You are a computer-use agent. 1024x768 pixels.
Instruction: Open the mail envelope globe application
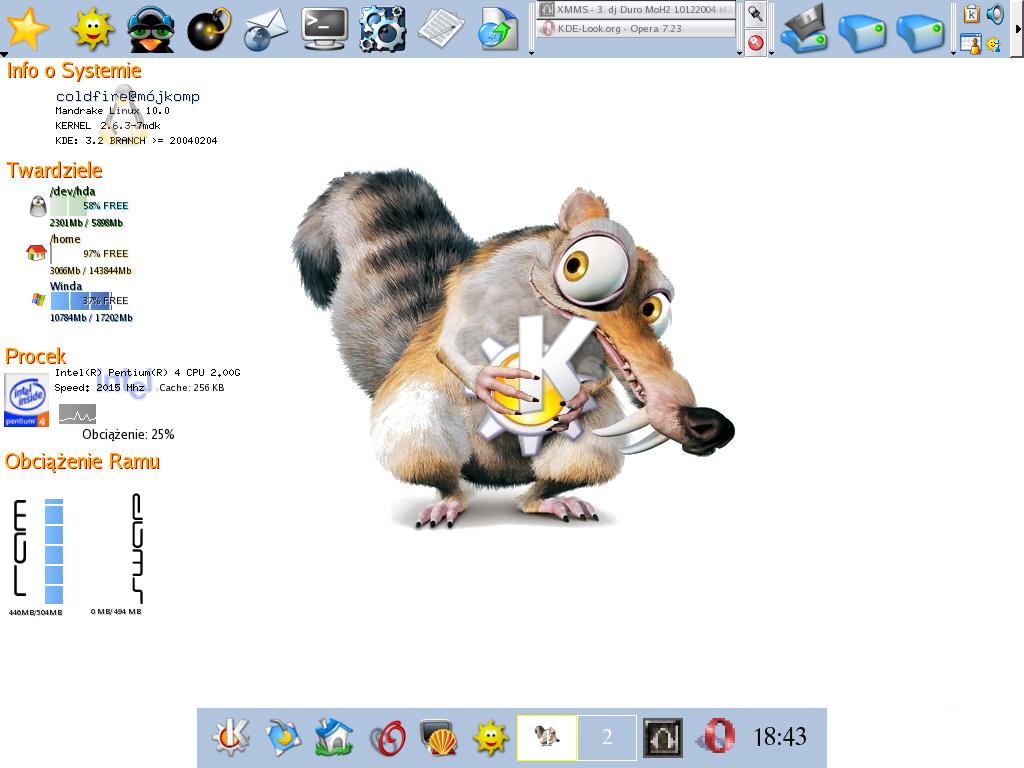[266, 30]
